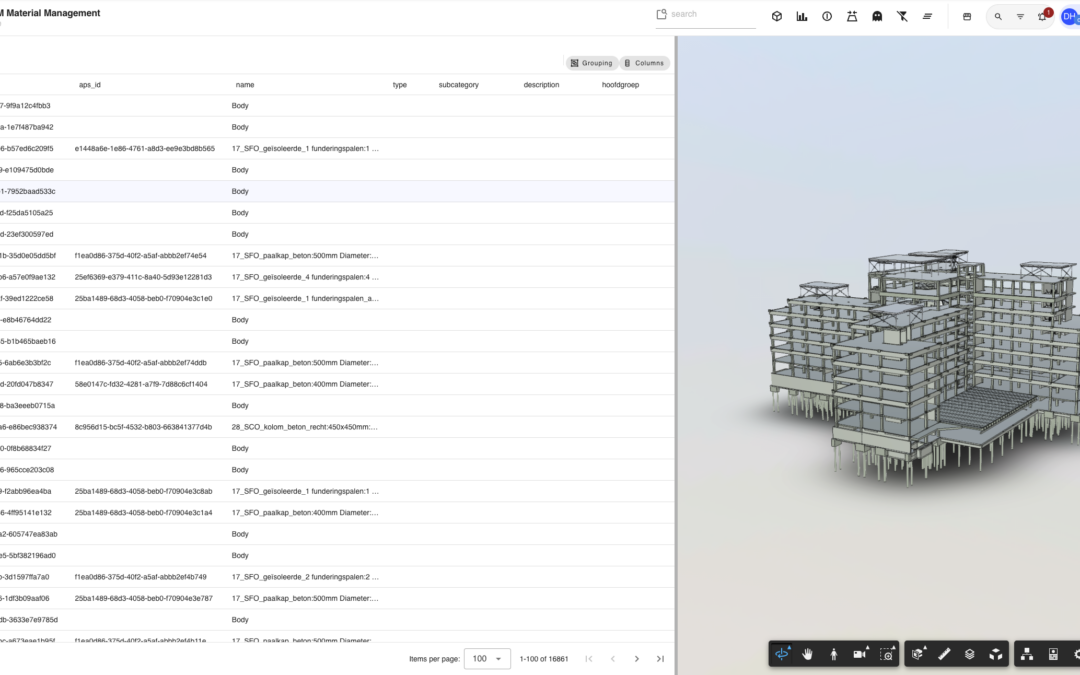The width and height of the screenshot is (1080, 675).
Task: Activate the Explode model tool
Action: tap(996, 654)
